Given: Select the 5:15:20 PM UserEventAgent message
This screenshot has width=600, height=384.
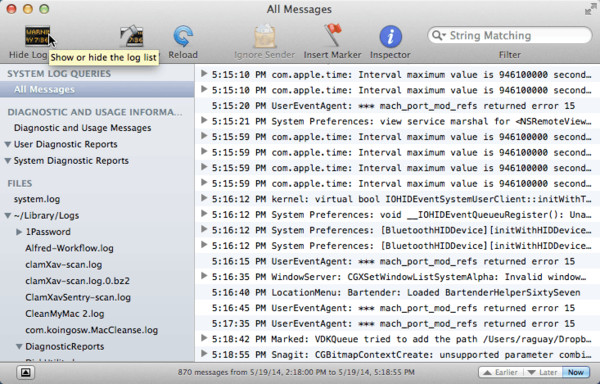Looking at the screenshot, I should 397,106.
